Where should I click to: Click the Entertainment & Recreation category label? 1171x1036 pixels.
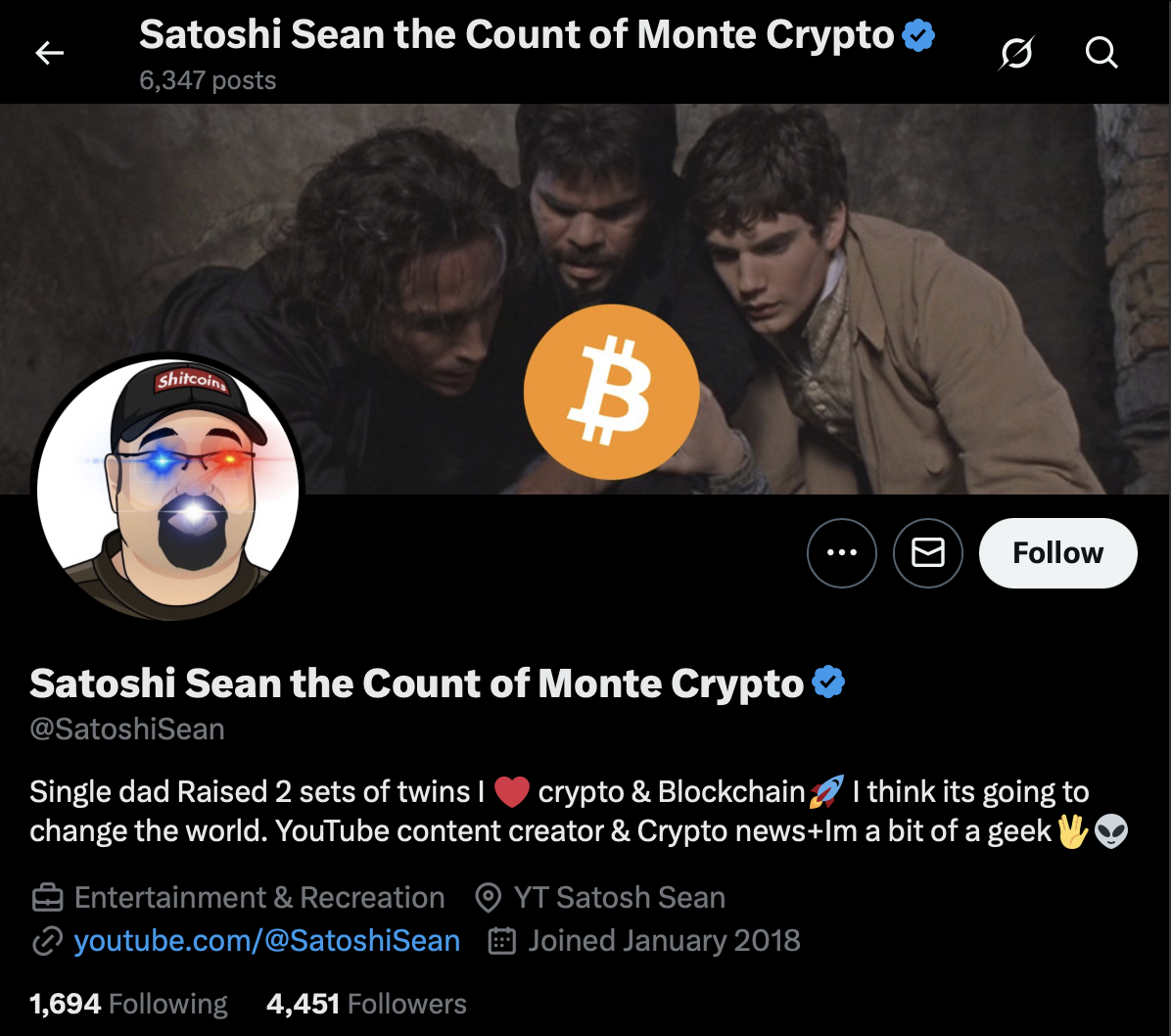click(x=258, y=896)
